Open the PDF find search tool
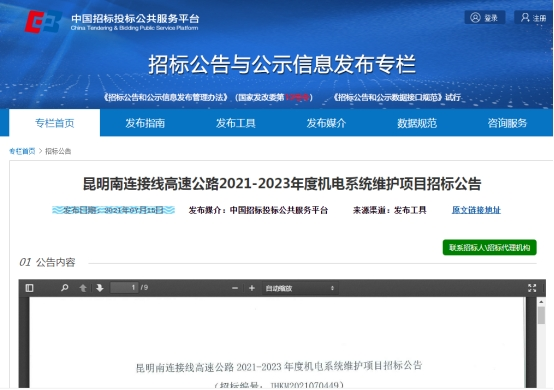 point(64,288)
